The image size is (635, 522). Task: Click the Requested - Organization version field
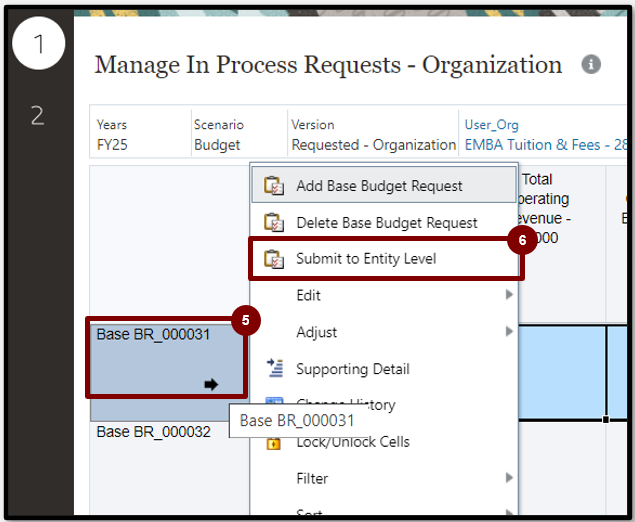pyautogui.click(x=373, y=145)
